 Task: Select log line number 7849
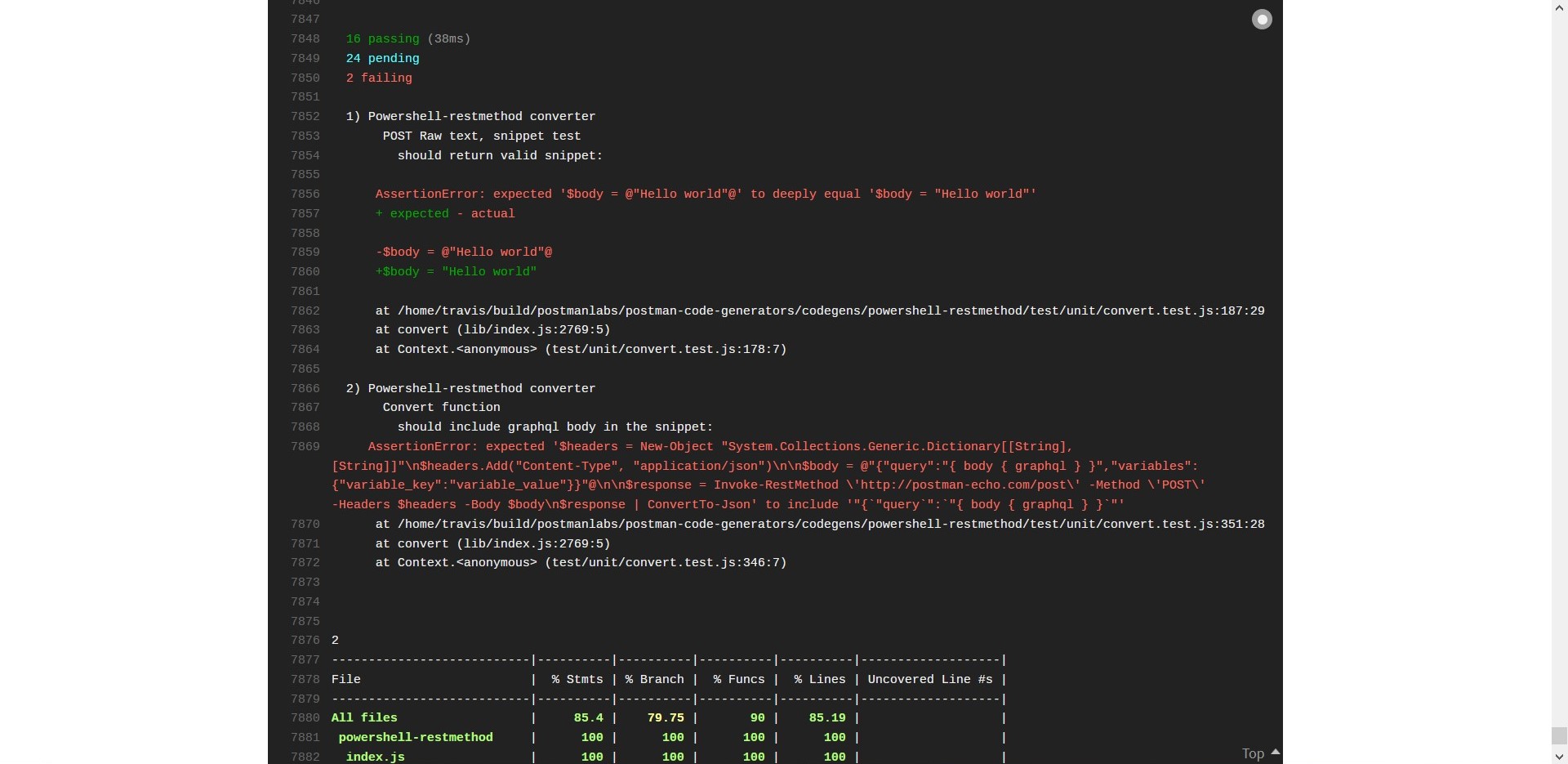click(305, 59)
